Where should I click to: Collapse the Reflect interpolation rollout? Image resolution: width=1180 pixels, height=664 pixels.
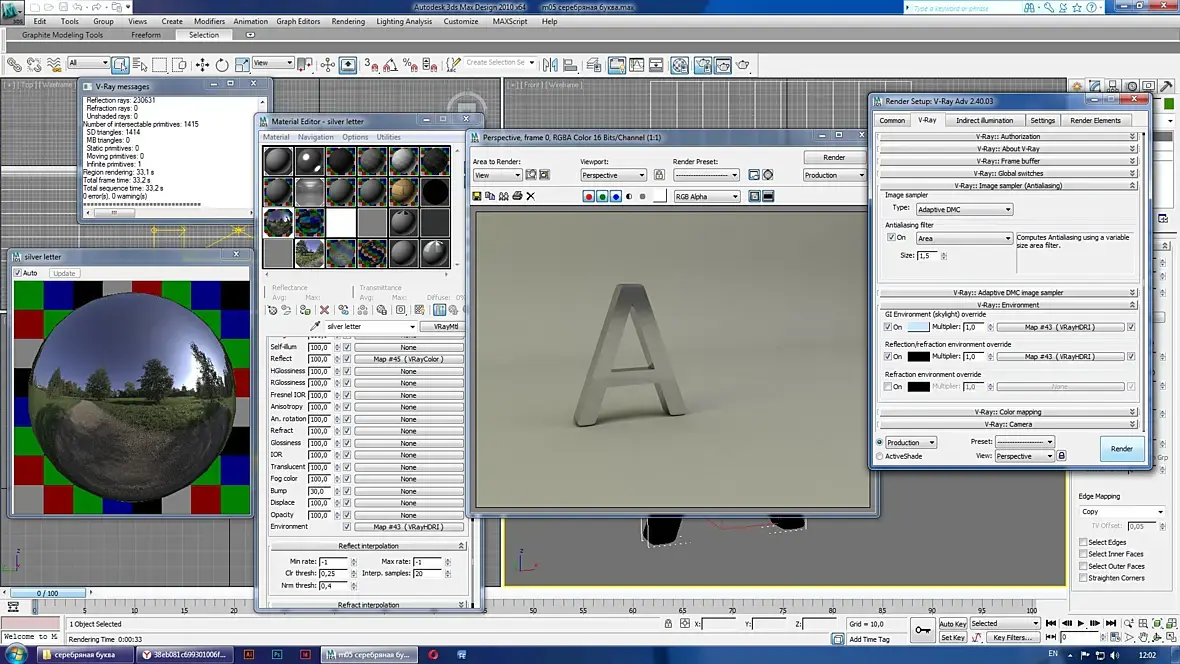pos(368,546)
